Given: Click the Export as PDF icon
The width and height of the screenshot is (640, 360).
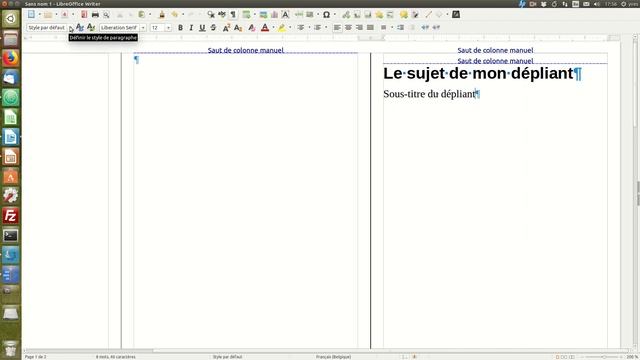Looking at the screenshot, I should point(84,15).
